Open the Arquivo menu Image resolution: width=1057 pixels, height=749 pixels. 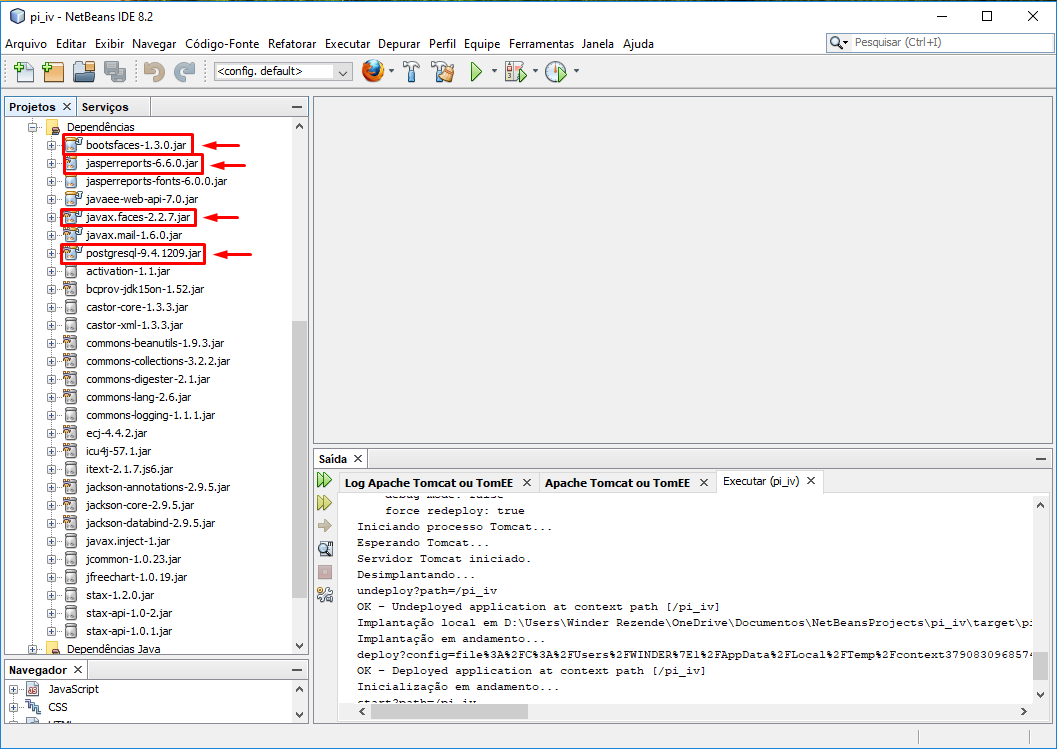tap(26, 44)
